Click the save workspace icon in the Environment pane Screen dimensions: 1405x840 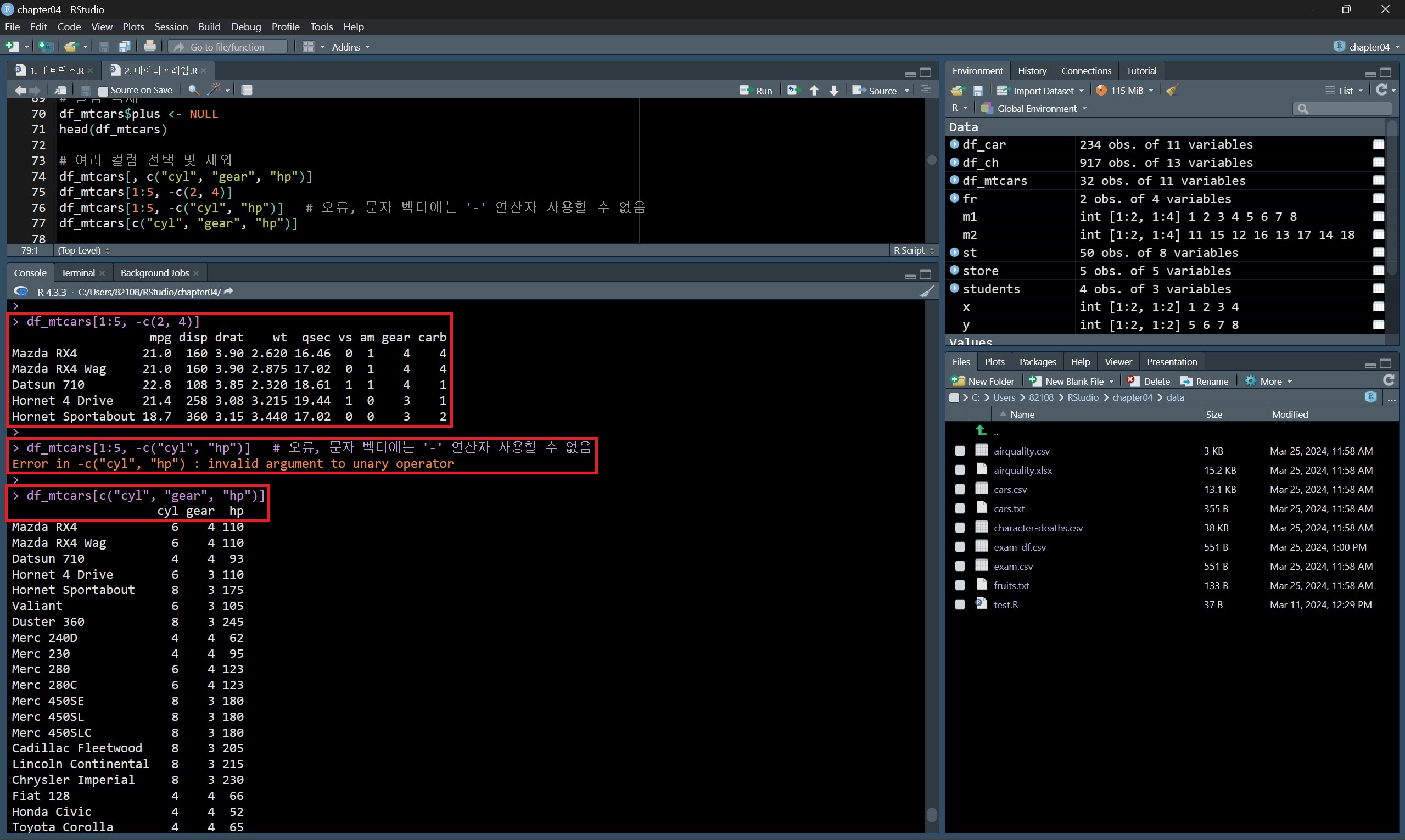pos(978,91)
